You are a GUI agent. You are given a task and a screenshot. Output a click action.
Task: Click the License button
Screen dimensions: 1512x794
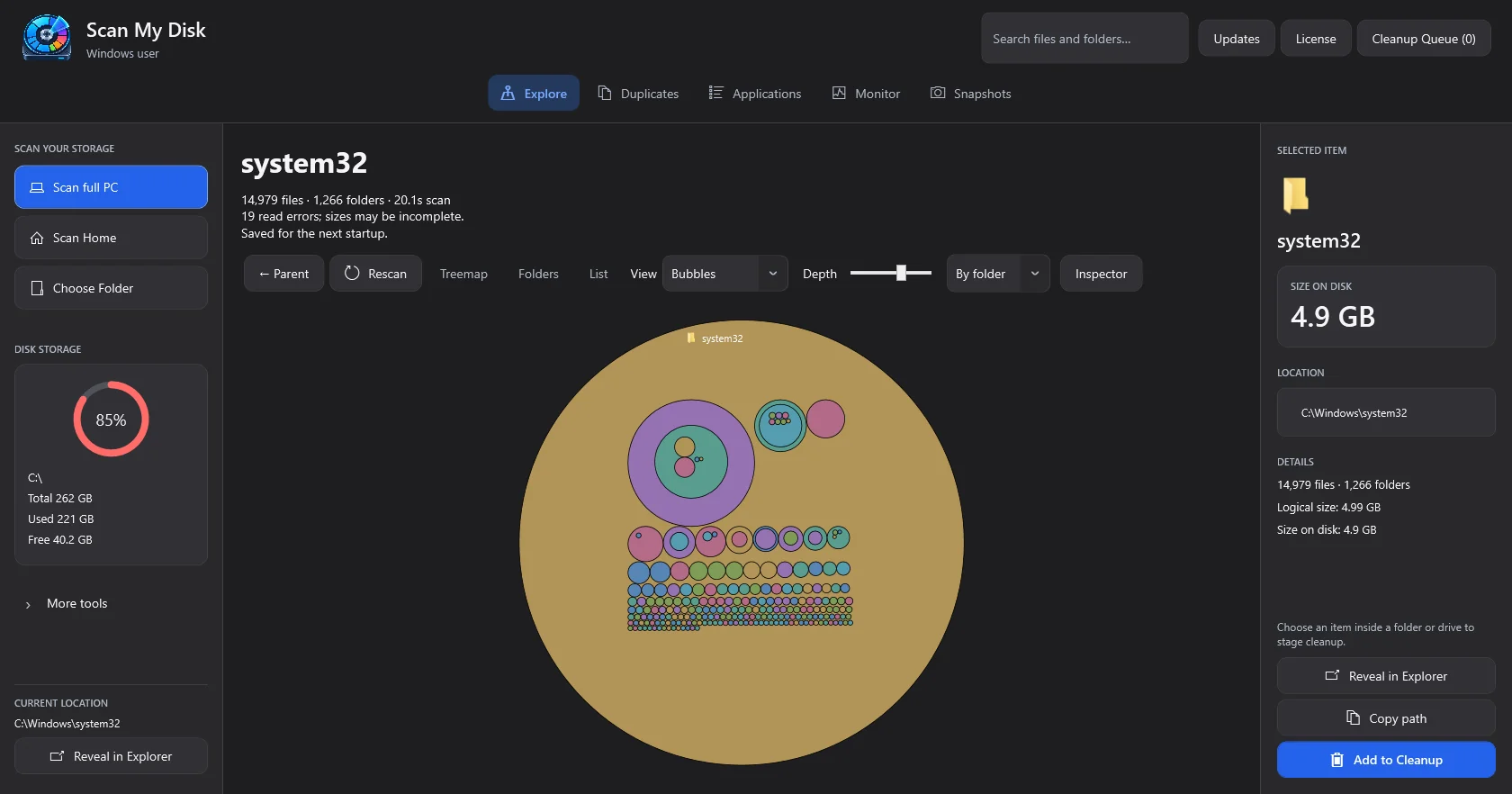click(1316, 38)
